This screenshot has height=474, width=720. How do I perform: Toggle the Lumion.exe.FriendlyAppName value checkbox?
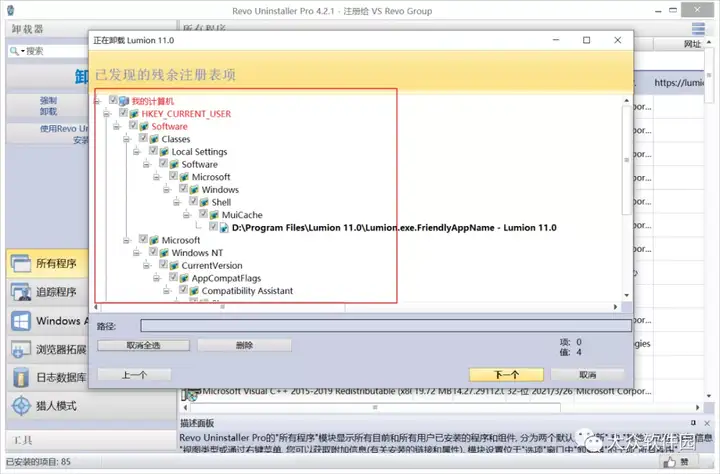[214, 226]
